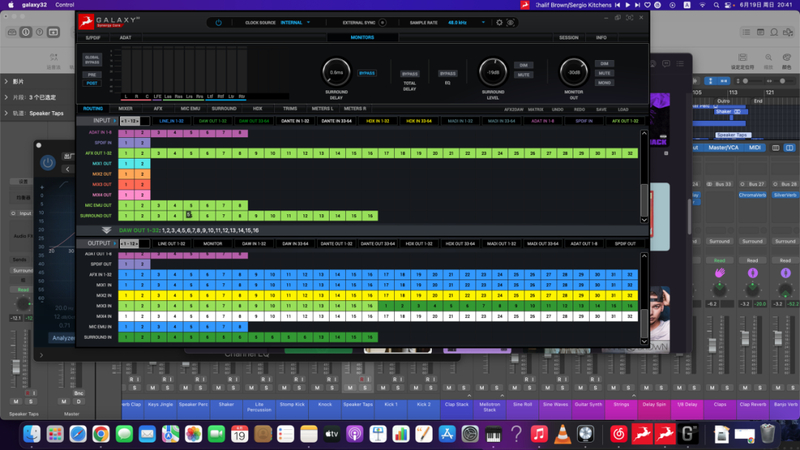Screen dimensions: 800x450
Task: Switch to MIXER tab
Action: point(126,109)
